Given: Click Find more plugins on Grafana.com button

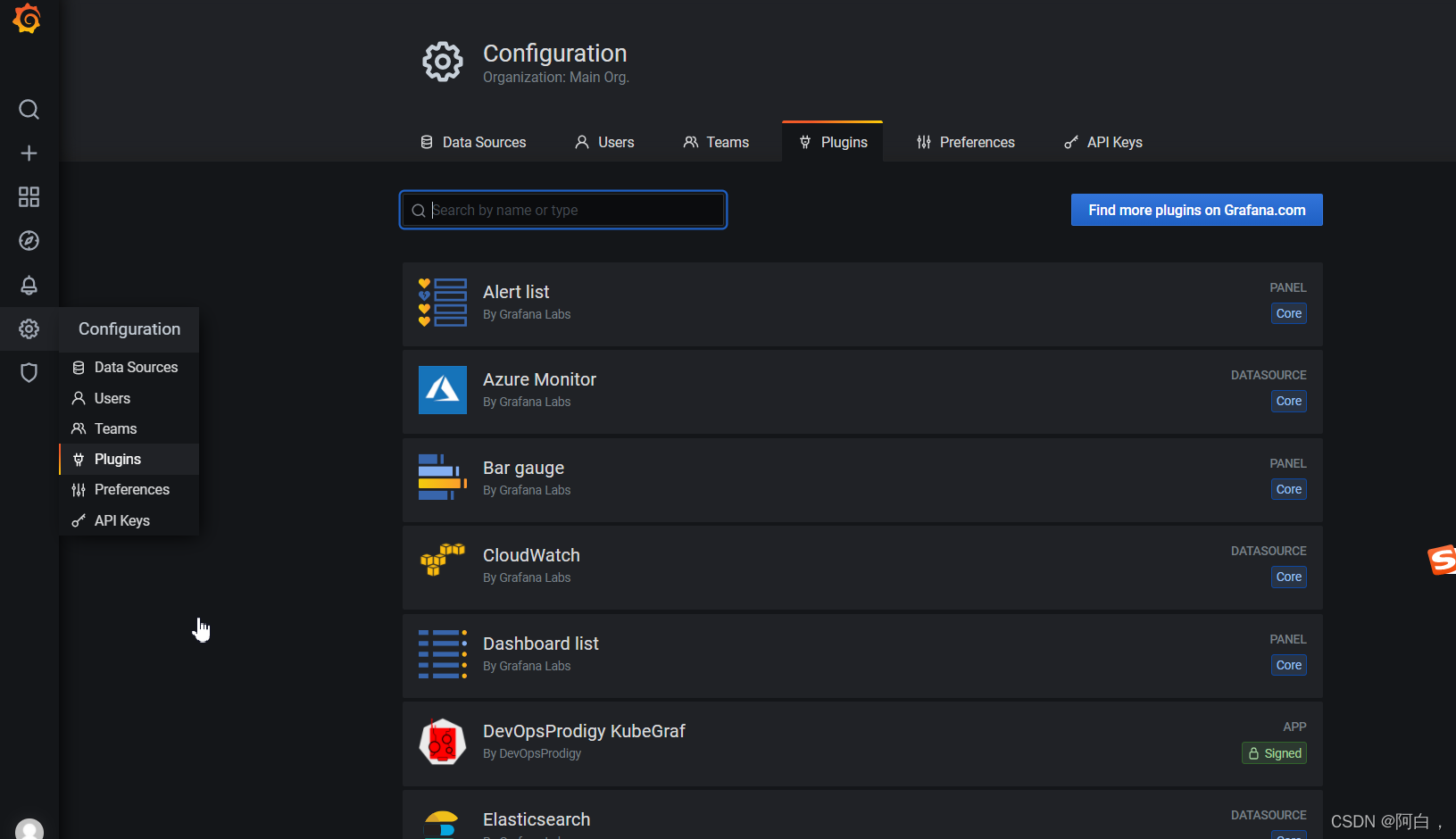Looking at the screenshot, I should point(1196,210).
